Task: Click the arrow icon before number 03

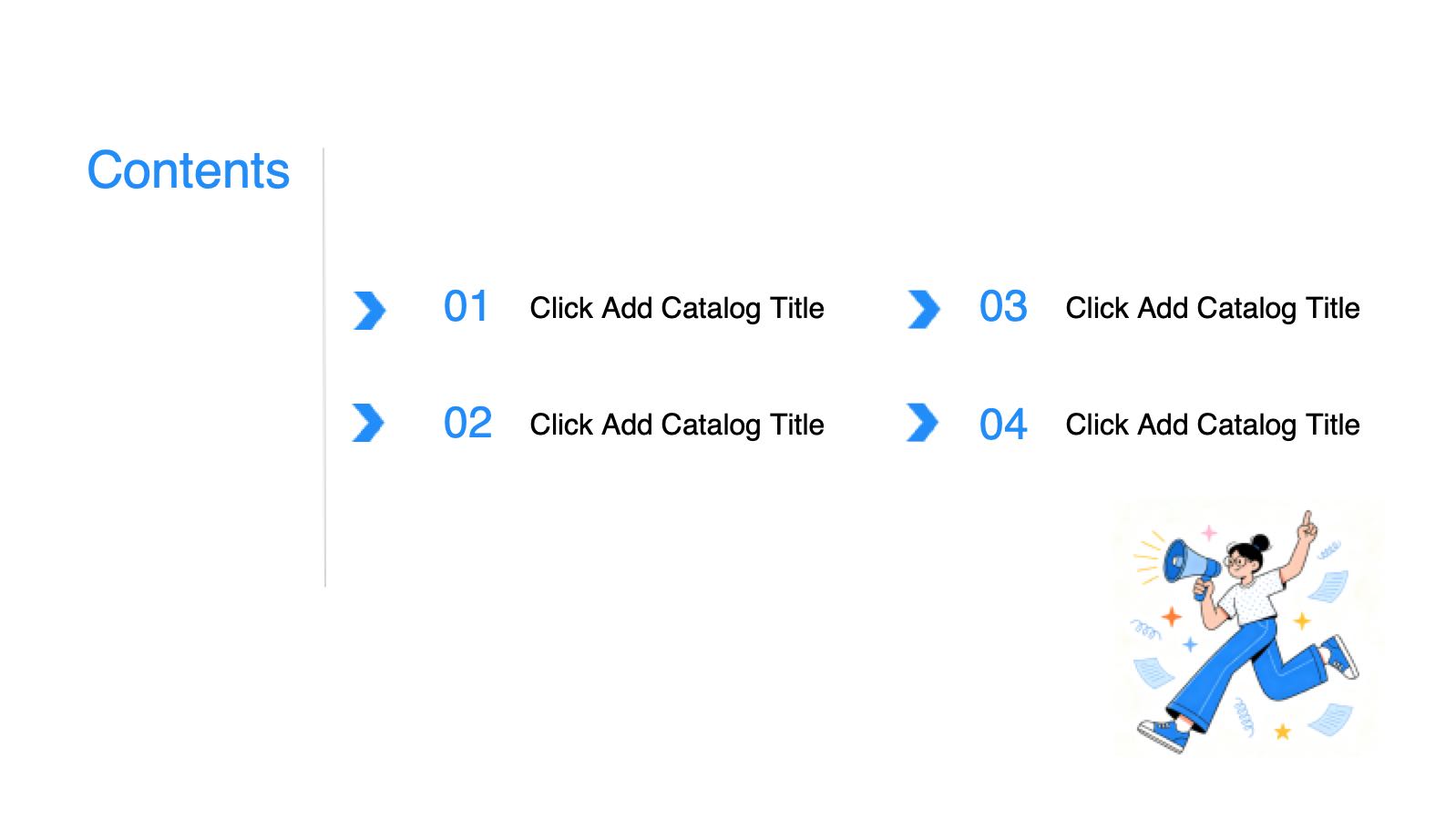Action: pos(923,309)
